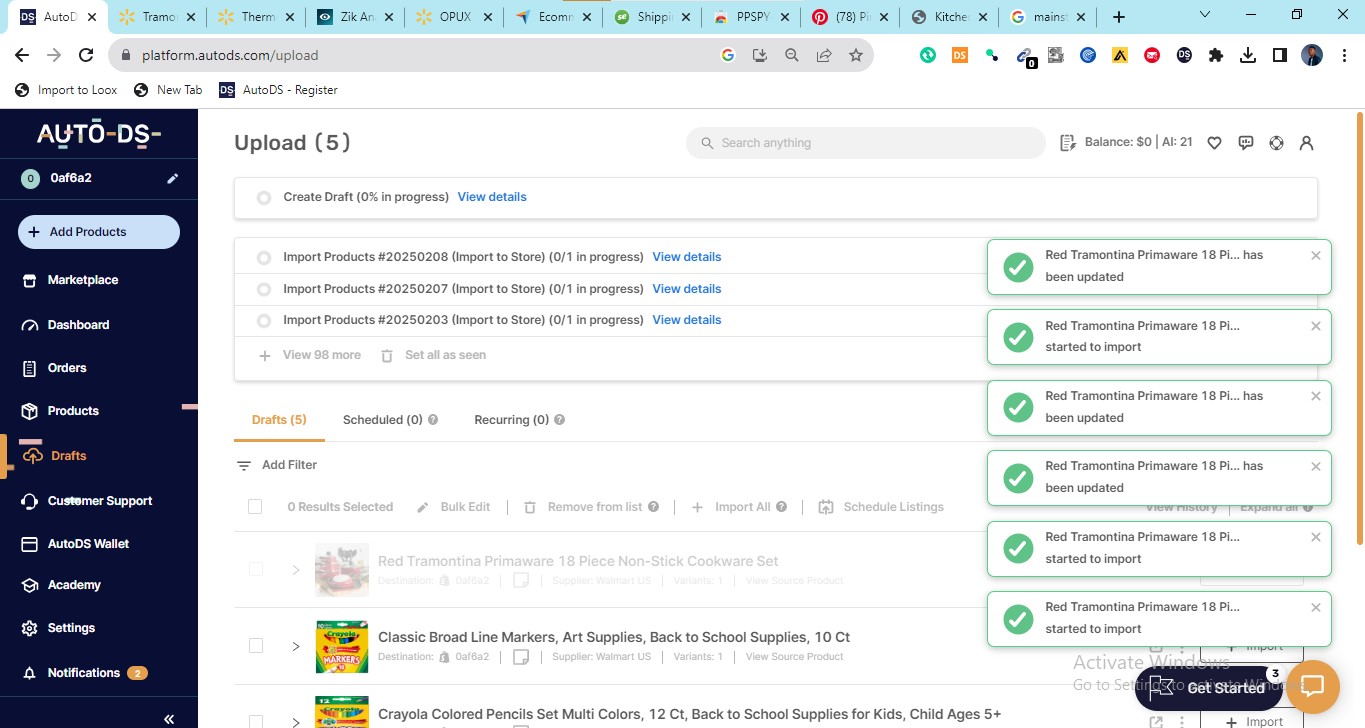This screenshot has width=1365, height=728.
Task: Tick checkbox for Red Tramontina cookware draft
Action: point(256,569)
